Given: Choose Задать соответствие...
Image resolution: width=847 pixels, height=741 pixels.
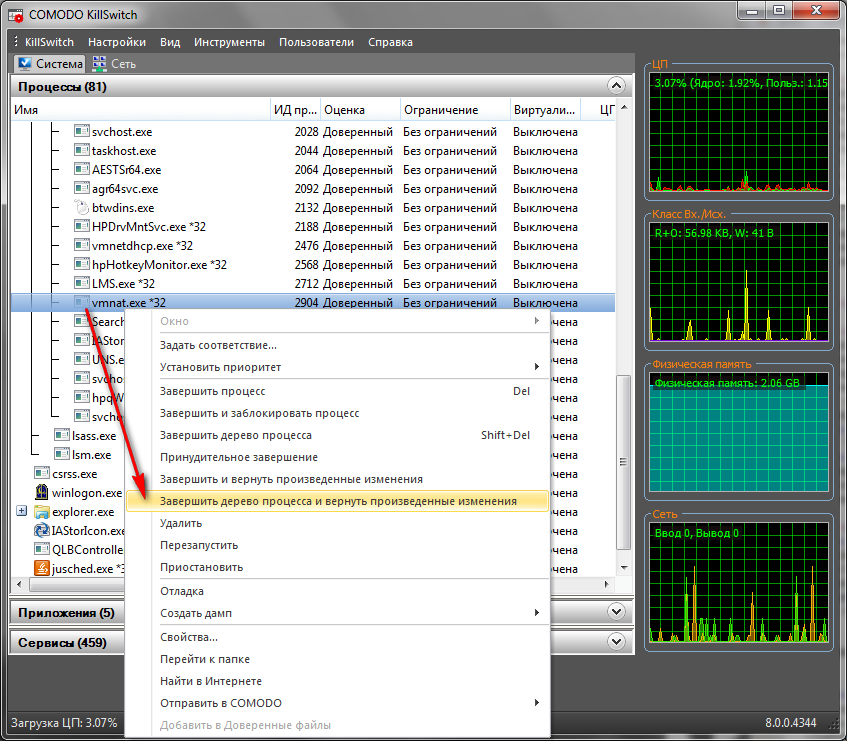Looking at the screenshot, I should coord(338,345).
